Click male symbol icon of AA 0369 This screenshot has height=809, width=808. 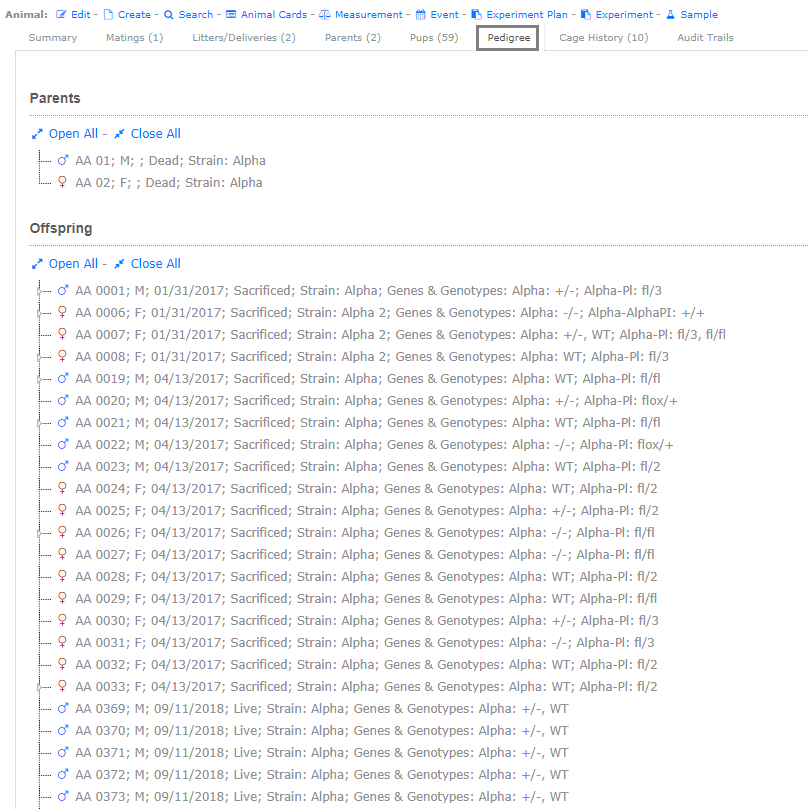(62, 708)
